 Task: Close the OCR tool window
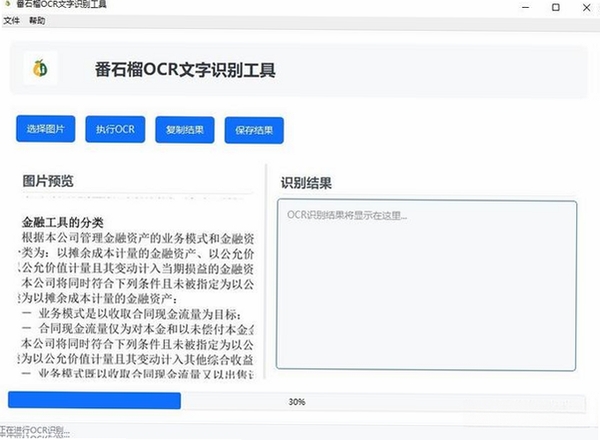tap(586, 7)
